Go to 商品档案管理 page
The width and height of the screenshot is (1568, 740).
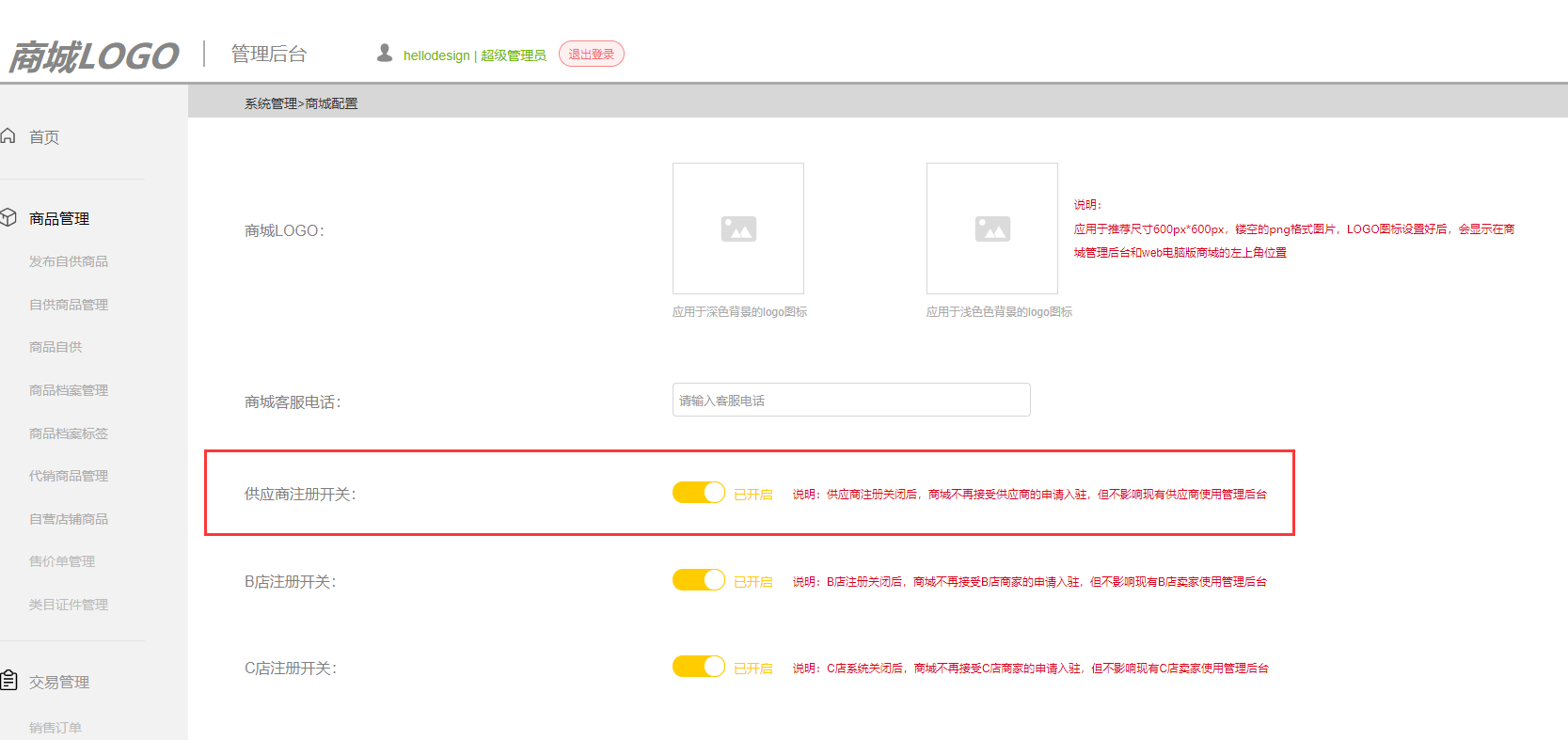click(69, 390)
